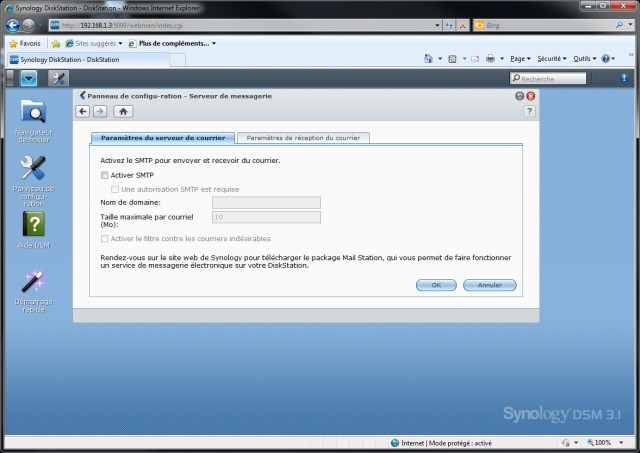This screenshot has height=453, width=640.
Task: Open the Panneau de configuration desktop icon
Action: pyautogui.click(x=33, y=182)
